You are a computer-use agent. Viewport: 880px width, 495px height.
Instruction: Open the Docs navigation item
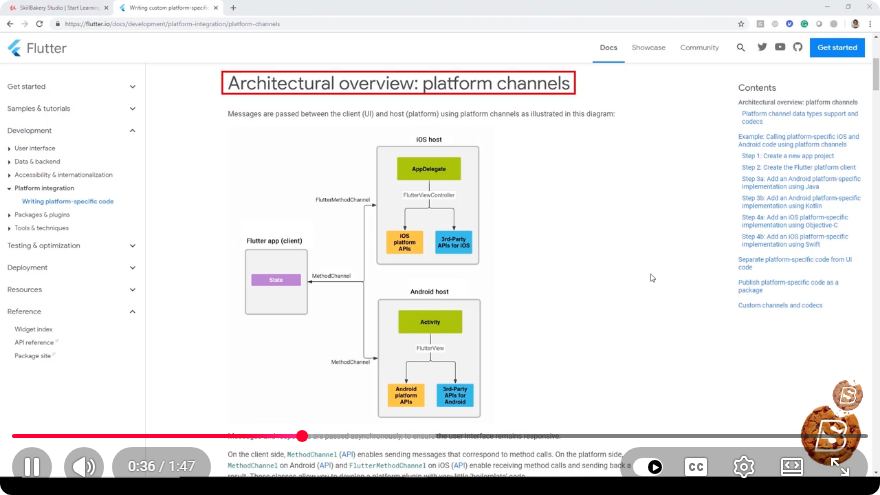point(608,48)
